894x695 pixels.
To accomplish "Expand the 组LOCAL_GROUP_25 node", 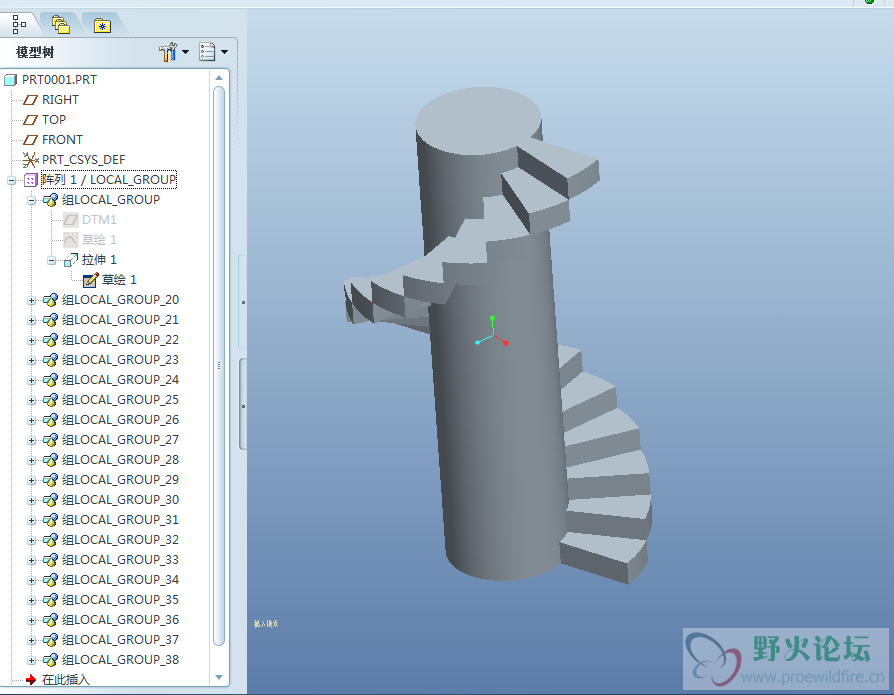I will (32, 400).
